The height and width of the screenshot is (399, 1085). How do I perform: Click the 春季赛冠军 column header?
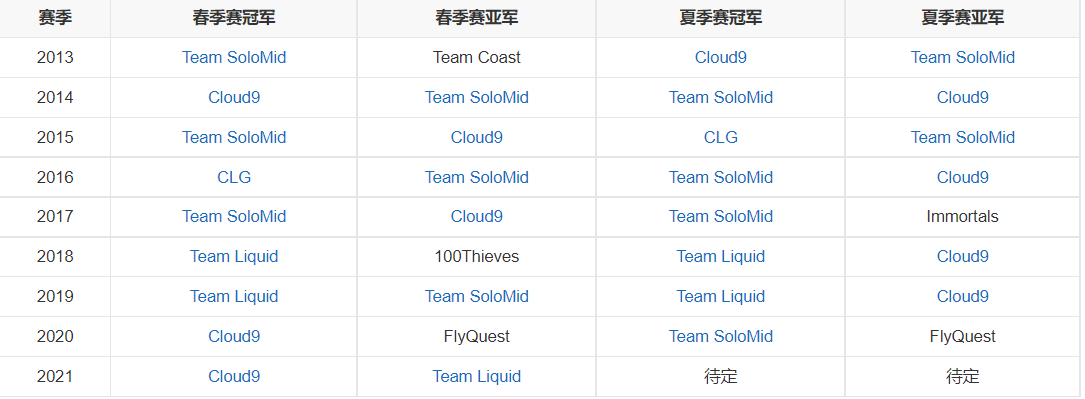pos(234,18)
